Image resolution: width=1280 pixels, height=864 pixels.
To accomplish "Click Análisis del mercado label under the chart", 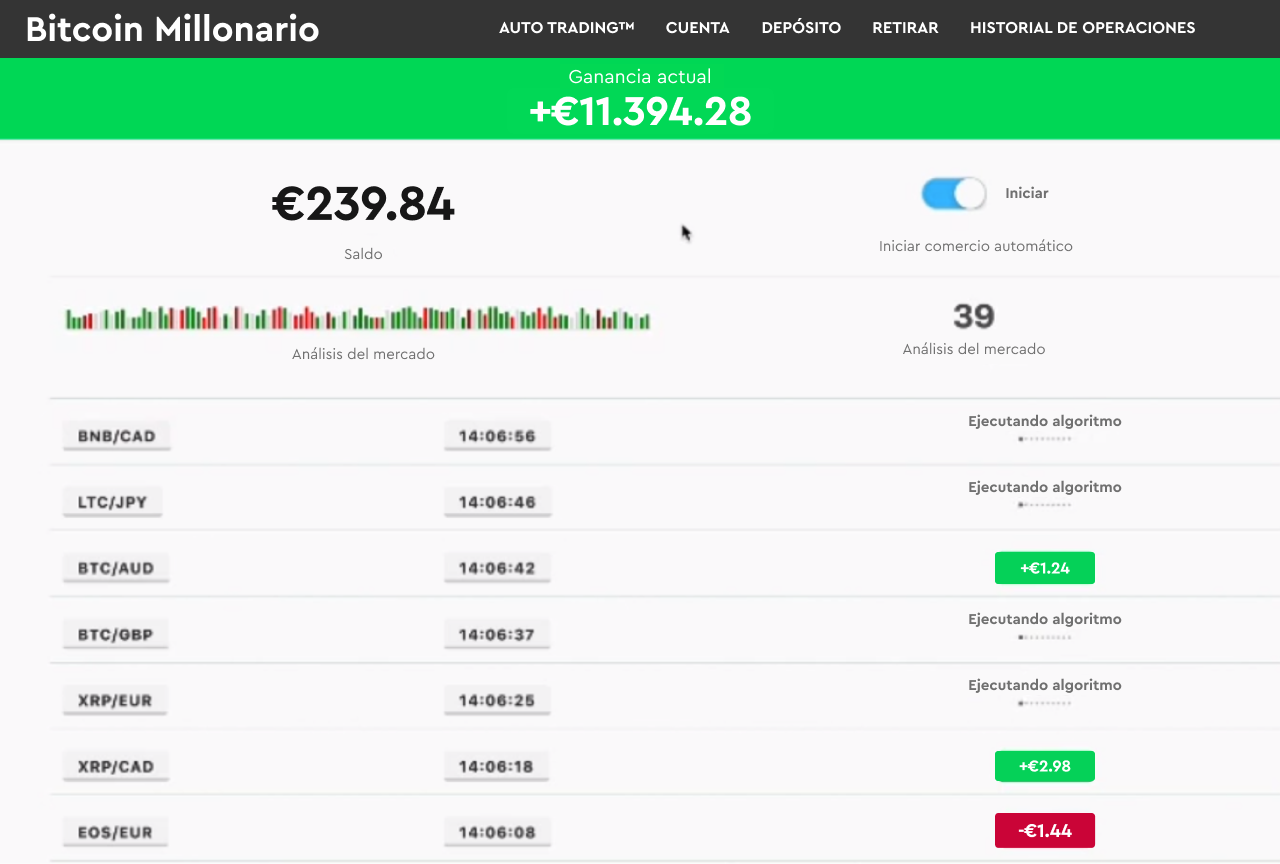I will pyautogui.click(x=363, y=354).
